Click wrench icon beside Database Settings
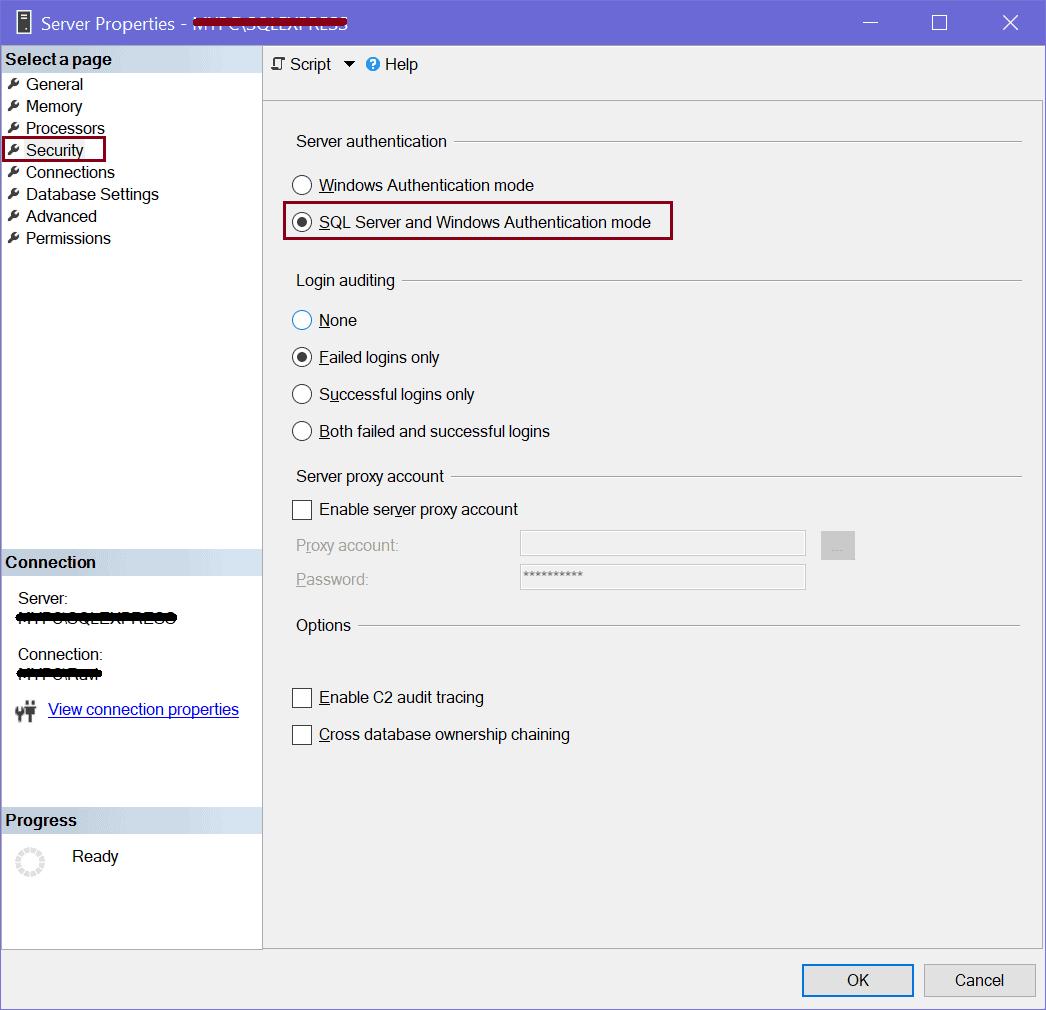The image size is (1046, 1010). 14,194
